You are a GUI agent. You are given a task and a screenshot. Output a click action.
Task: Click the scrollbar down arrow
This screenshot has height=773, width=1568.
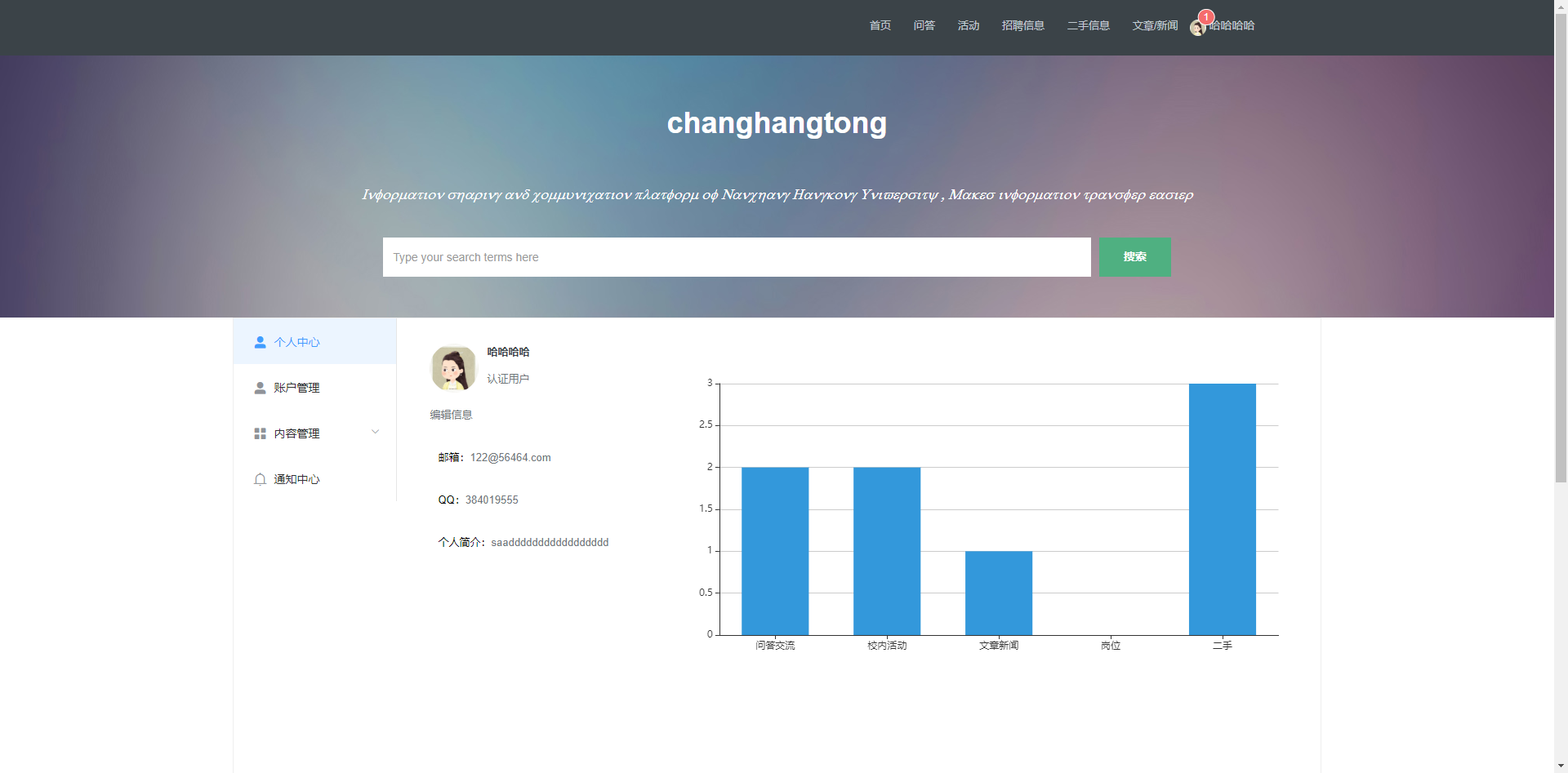[x=1561, y=766]
